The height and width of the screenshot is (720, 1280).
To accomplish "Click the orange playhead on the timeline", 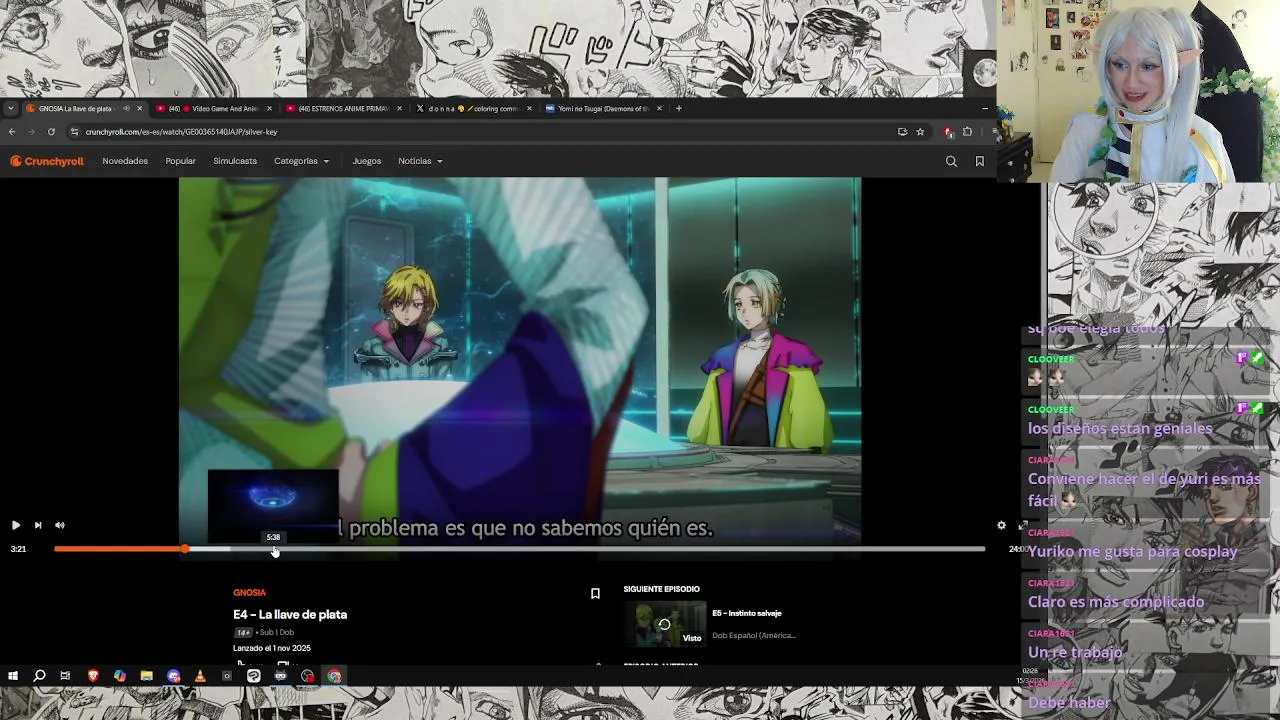I will pyautogui.click(x=186, y=549).
